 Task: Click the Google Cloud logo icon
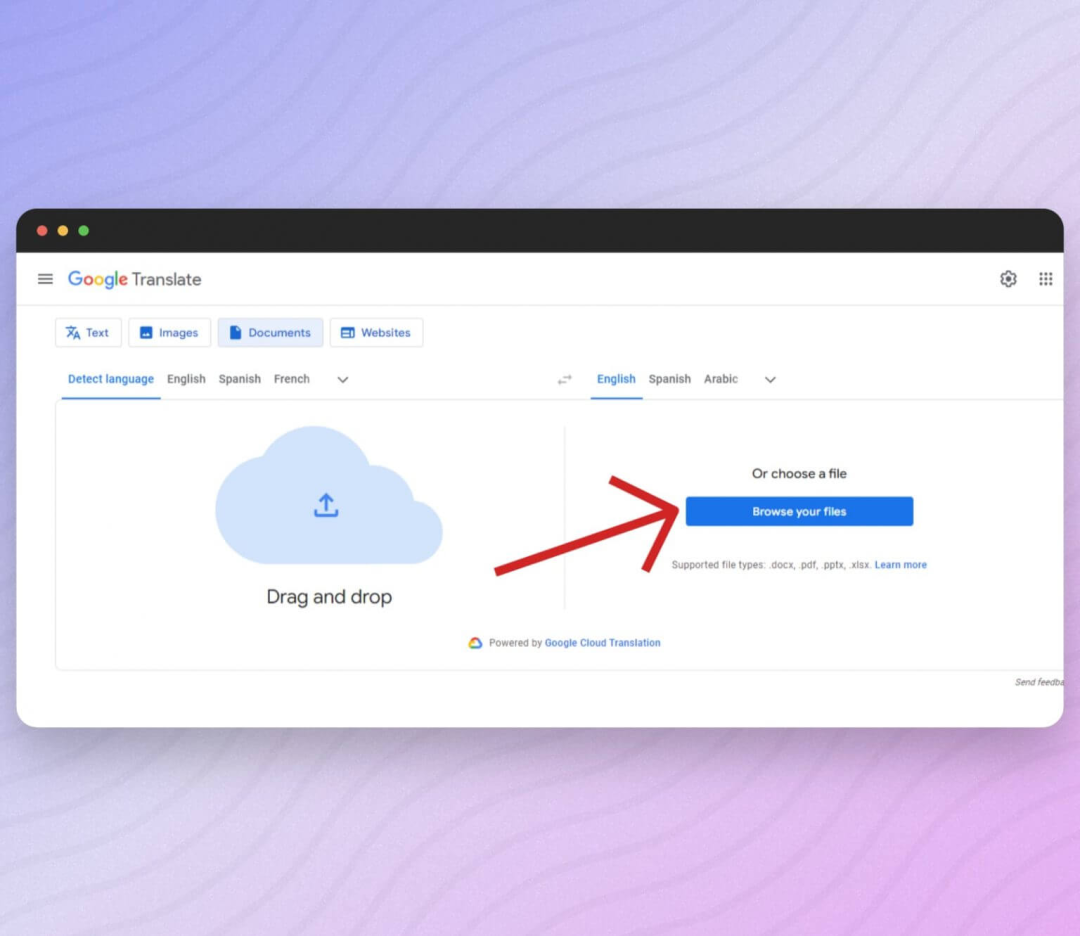click(x=475, y=643)
